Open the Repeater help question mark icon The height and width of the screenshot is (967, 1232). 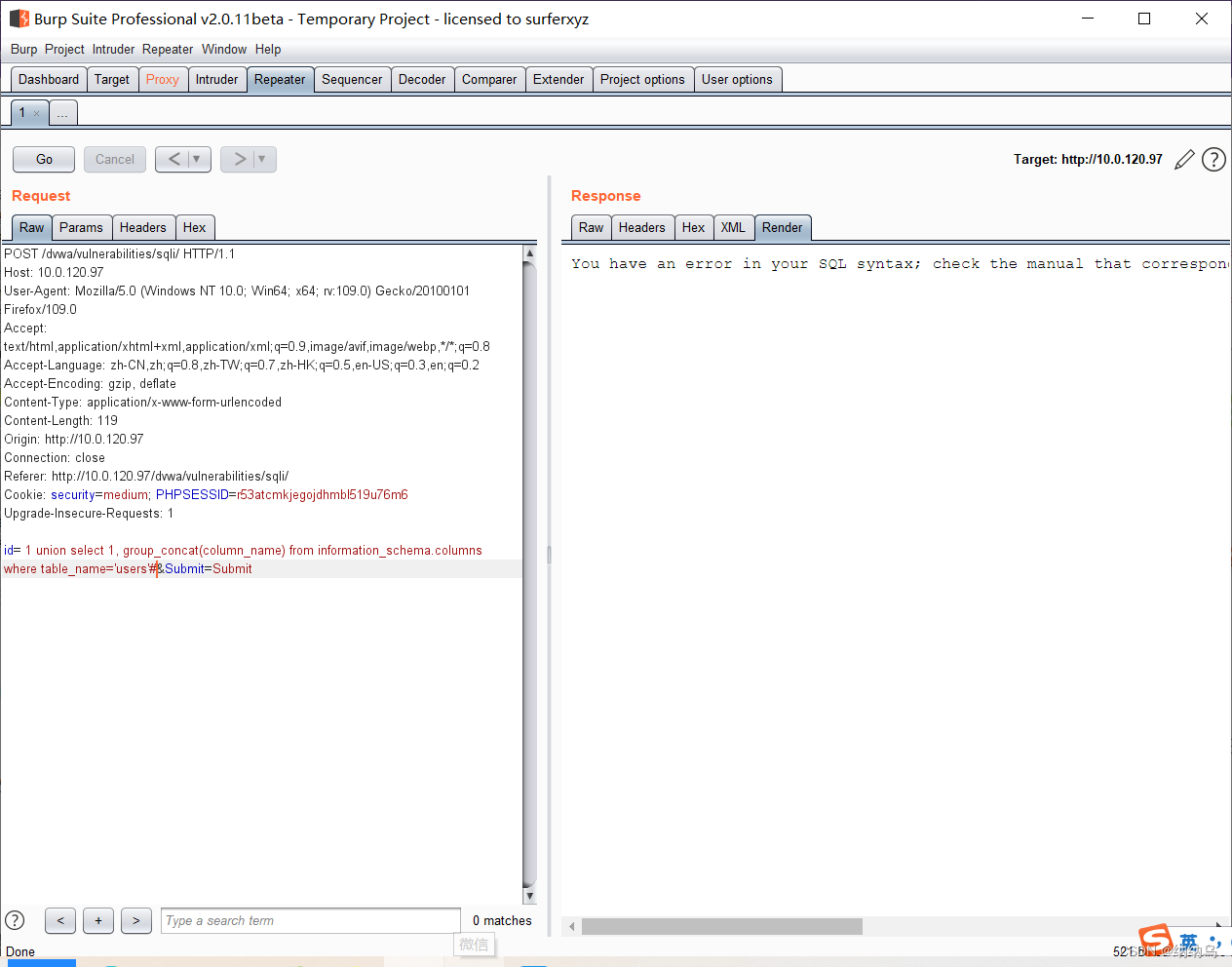point(1213,160)
